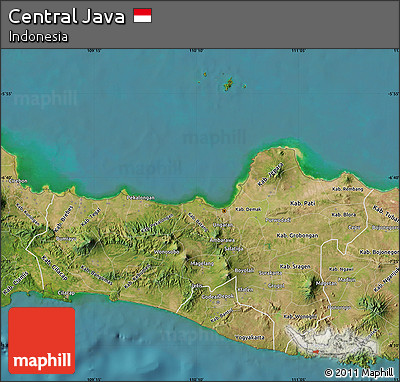Select the Kab. Grobongan label
The height and width of the screenshot is (382, 400).
[x=297, y=236]
